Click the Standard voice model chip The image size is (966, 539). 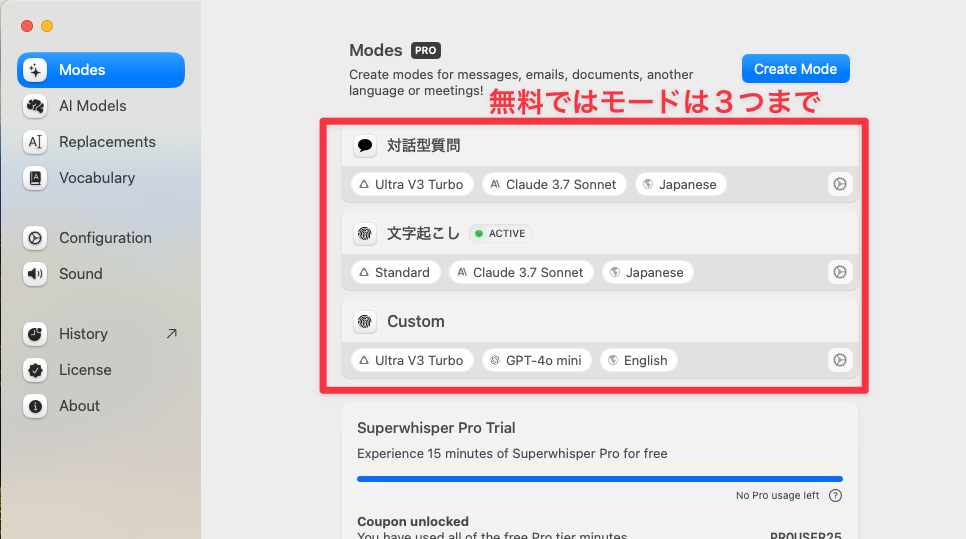click(396, 272)
